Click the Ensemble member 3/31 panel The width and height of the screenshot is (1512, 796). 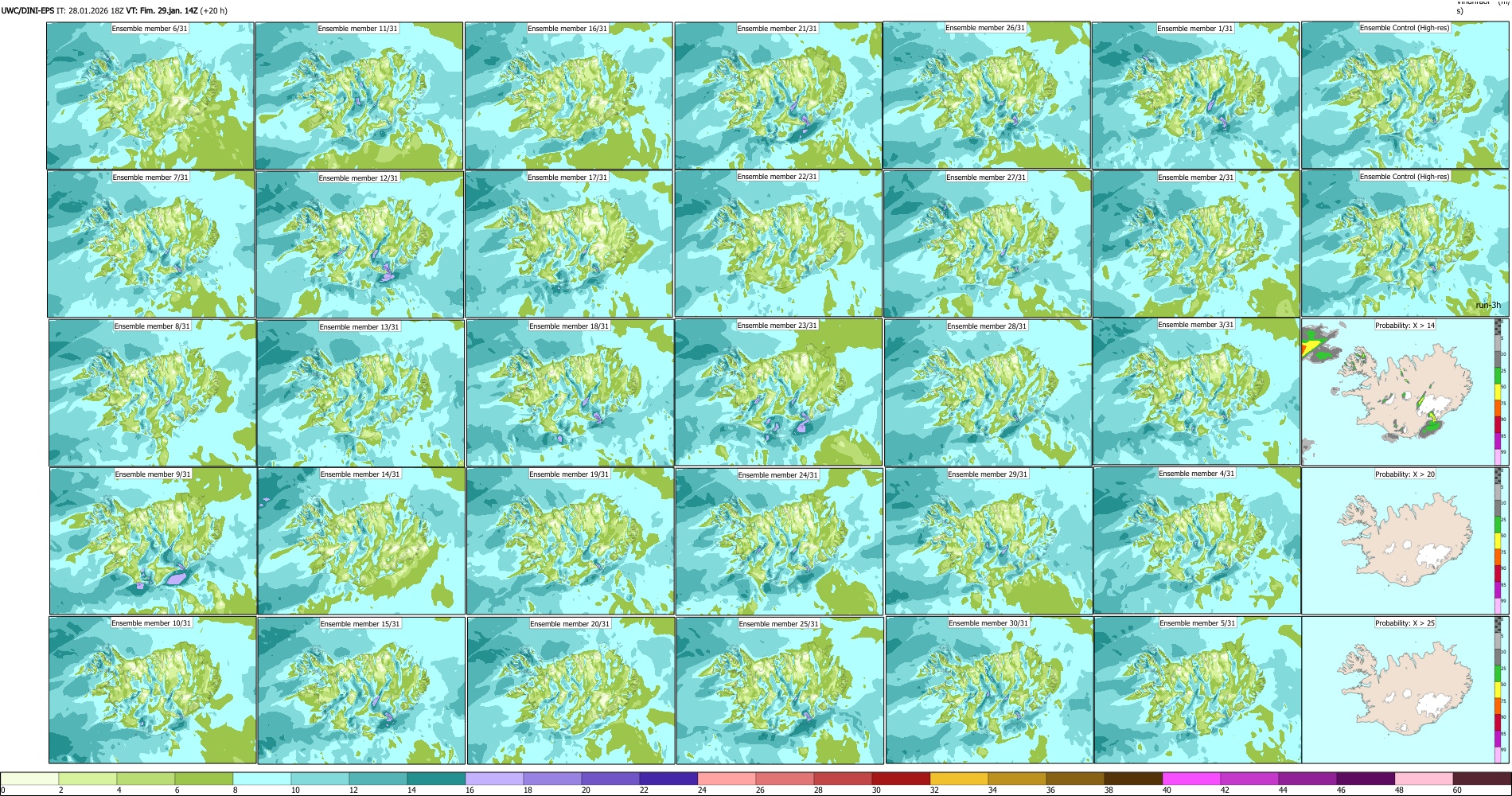[1196, 392]
